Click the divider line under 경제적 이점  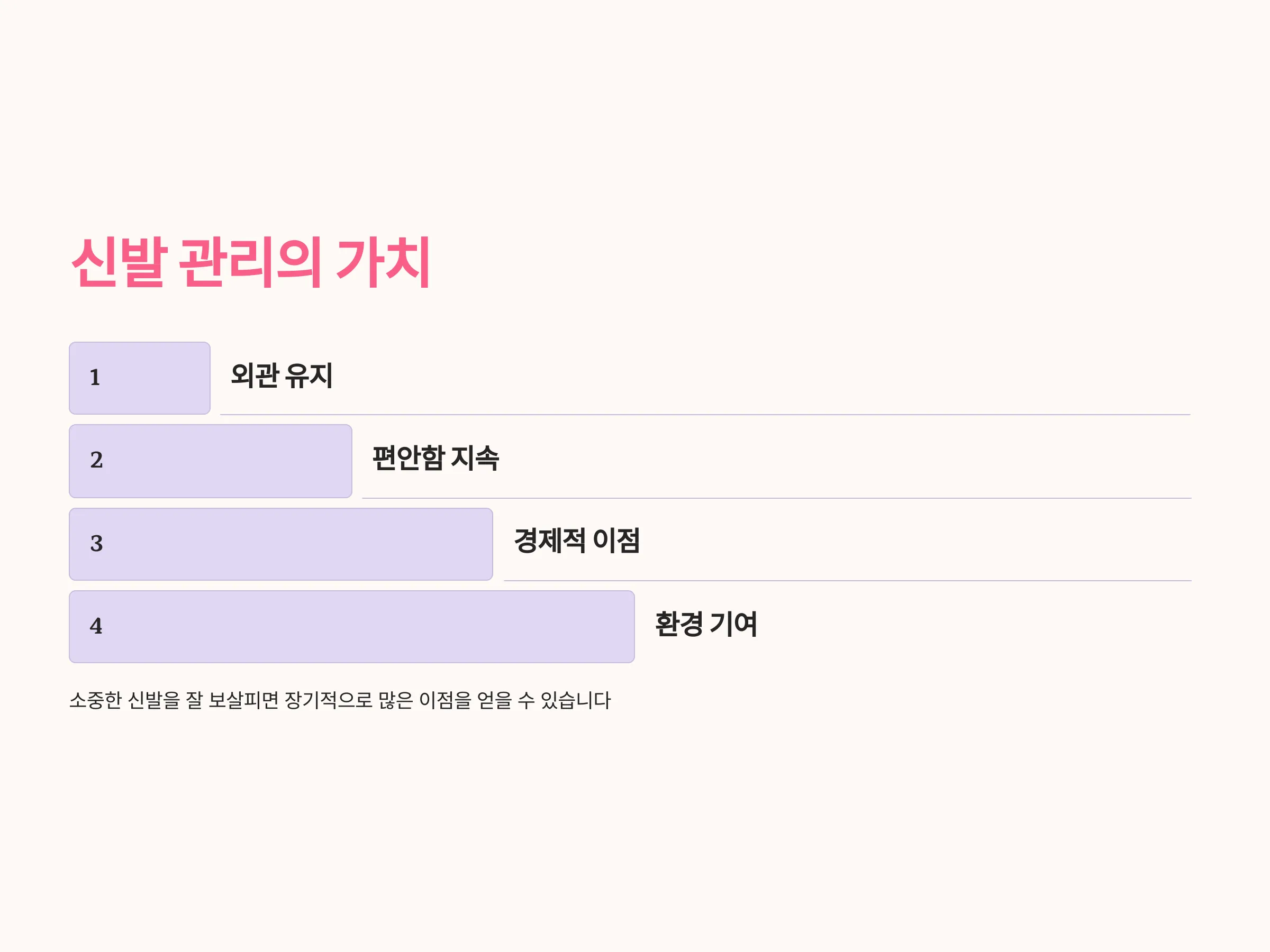tap(847, 581)
